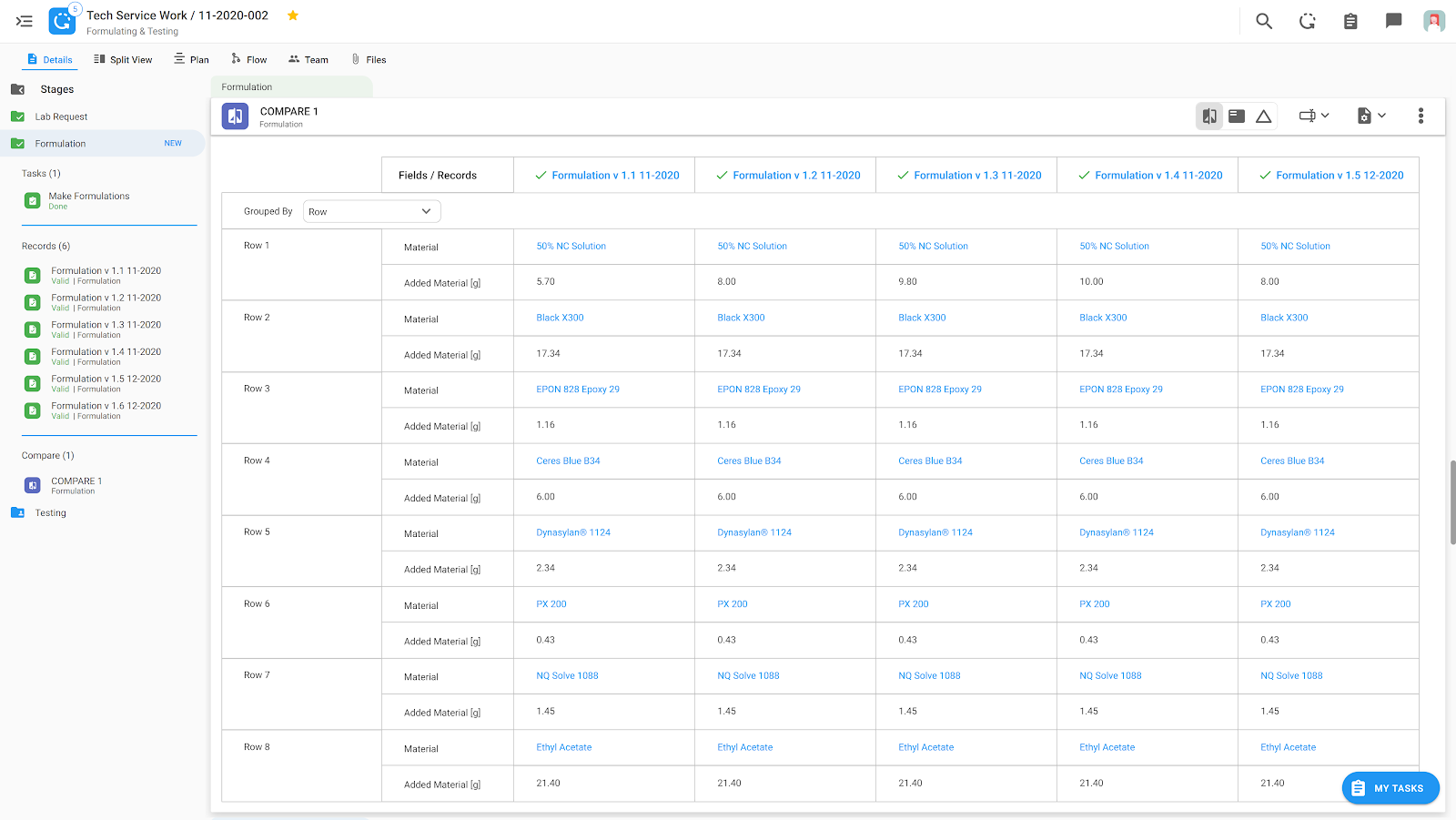Open the Flow tab
This screenshot has height=820, width=1456.
248,60
